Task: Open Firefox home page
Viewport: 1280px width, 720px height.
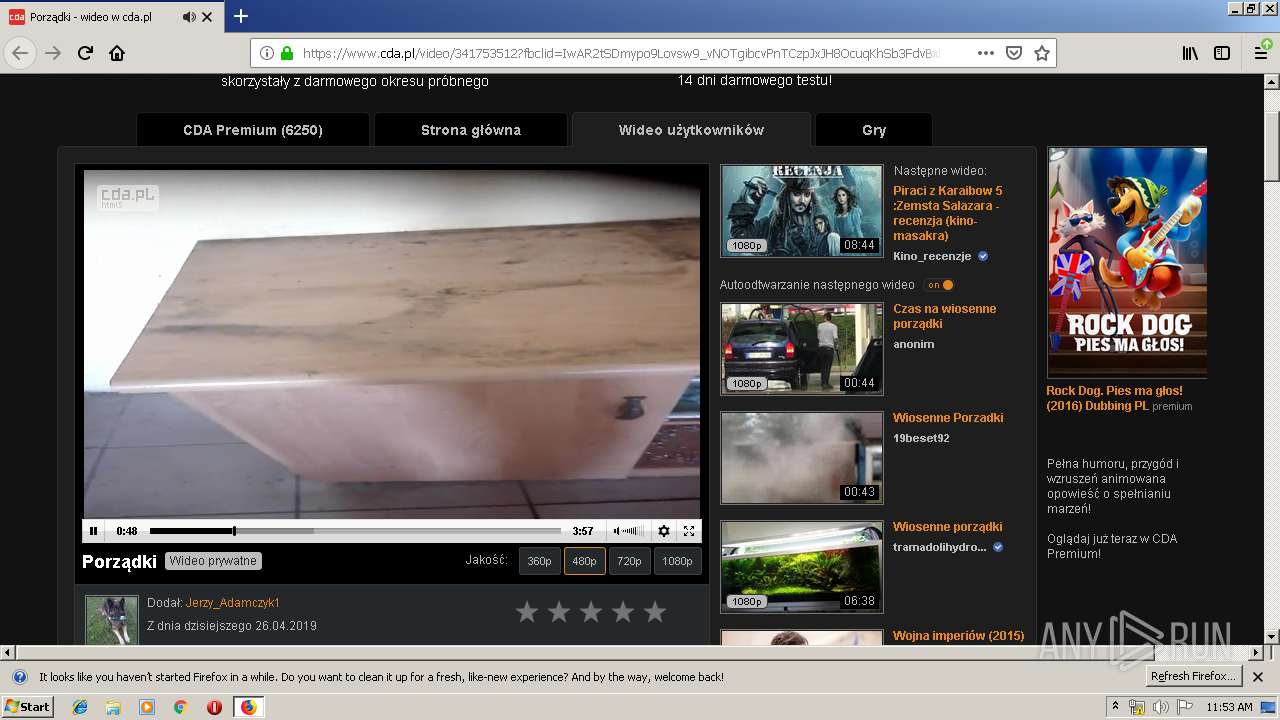Action: coord(117,53)
